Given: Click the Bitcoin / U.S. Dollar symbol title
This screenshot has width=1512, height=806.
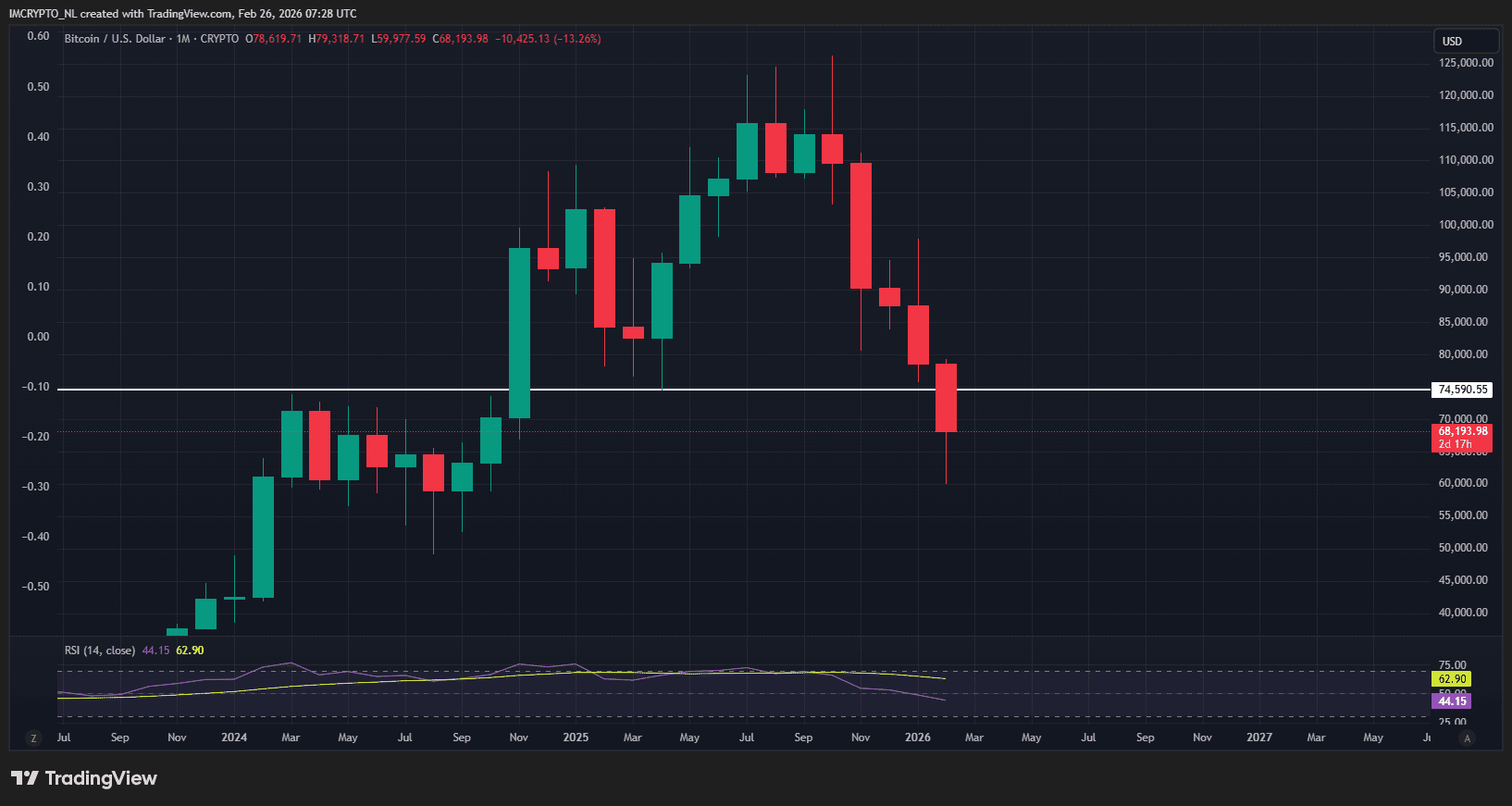Looking at the screenshot, I should pos(115,39).
